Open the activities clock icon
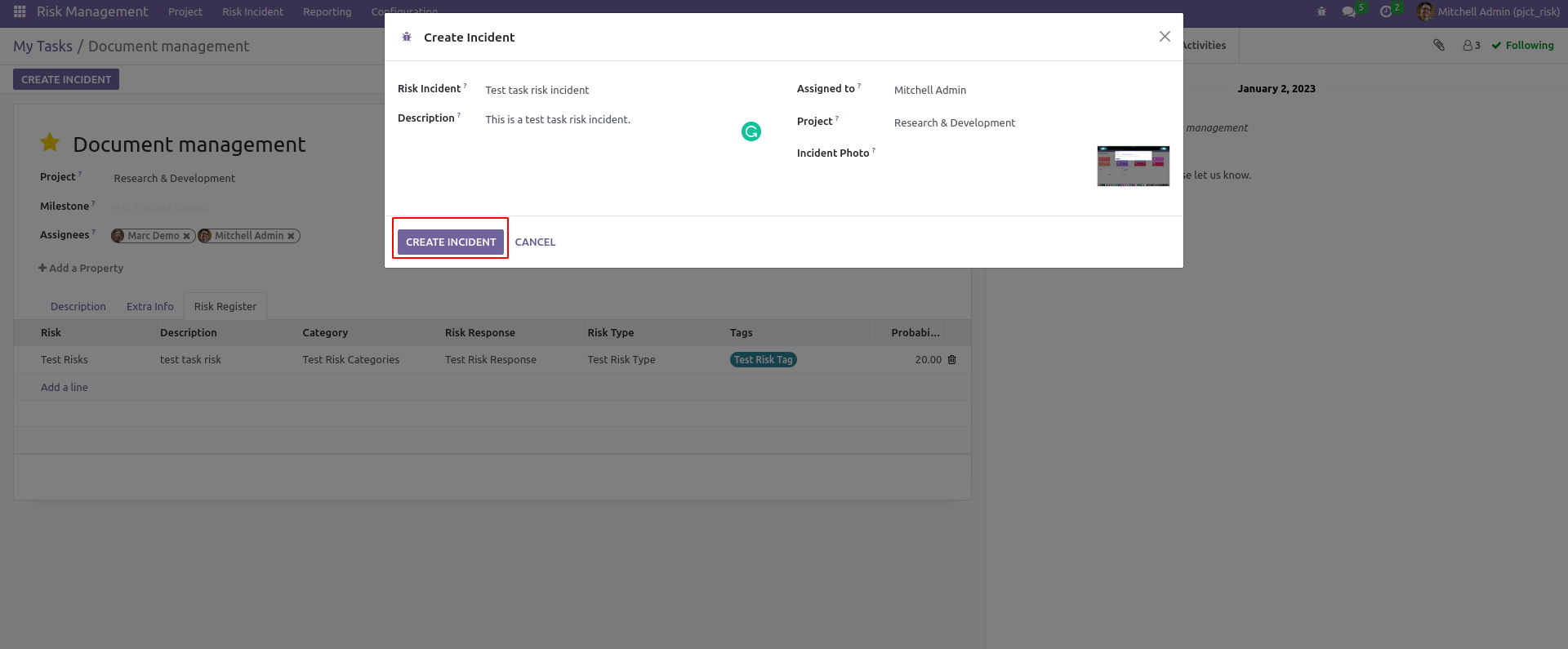Image resolution: width=1568 pixels, height=649 pixels. (1385, 11)
